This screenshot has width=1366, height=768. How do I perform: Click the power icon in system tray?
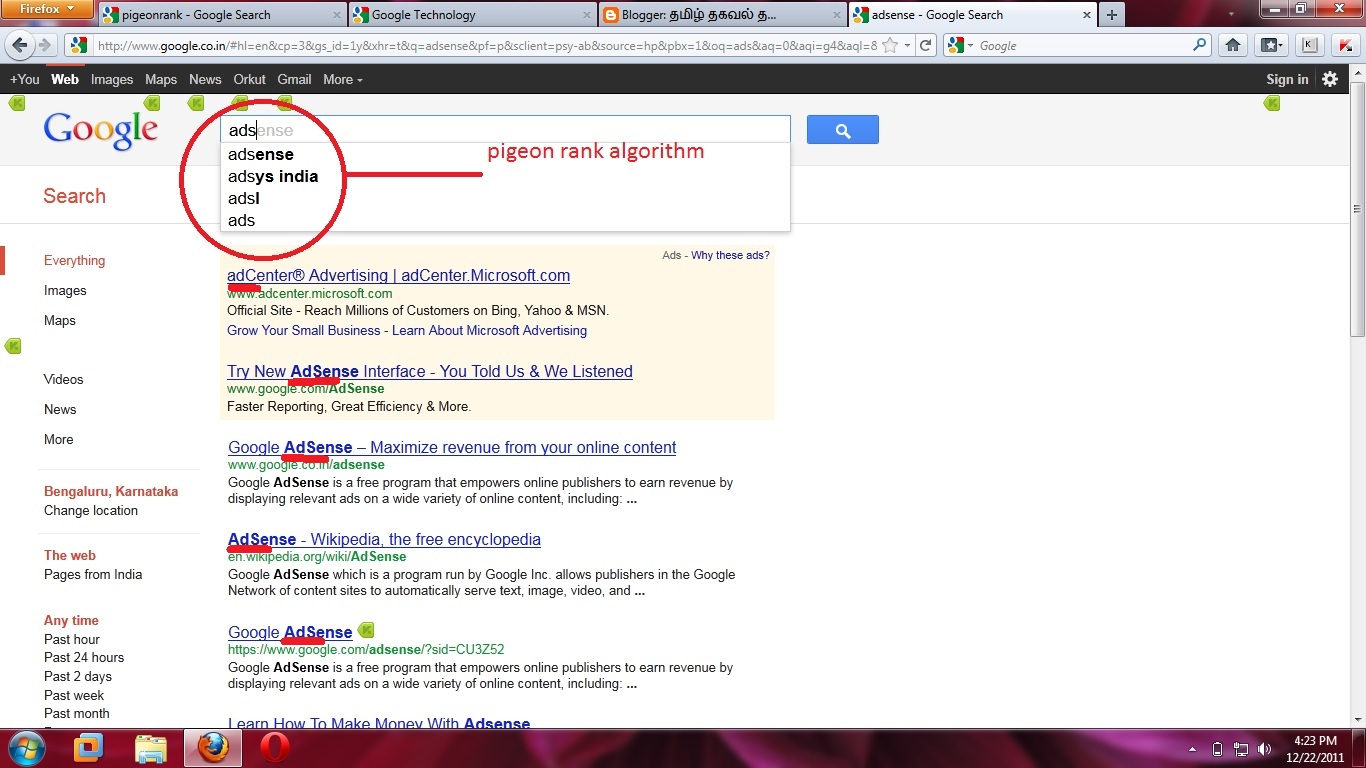pos(1217,748)
